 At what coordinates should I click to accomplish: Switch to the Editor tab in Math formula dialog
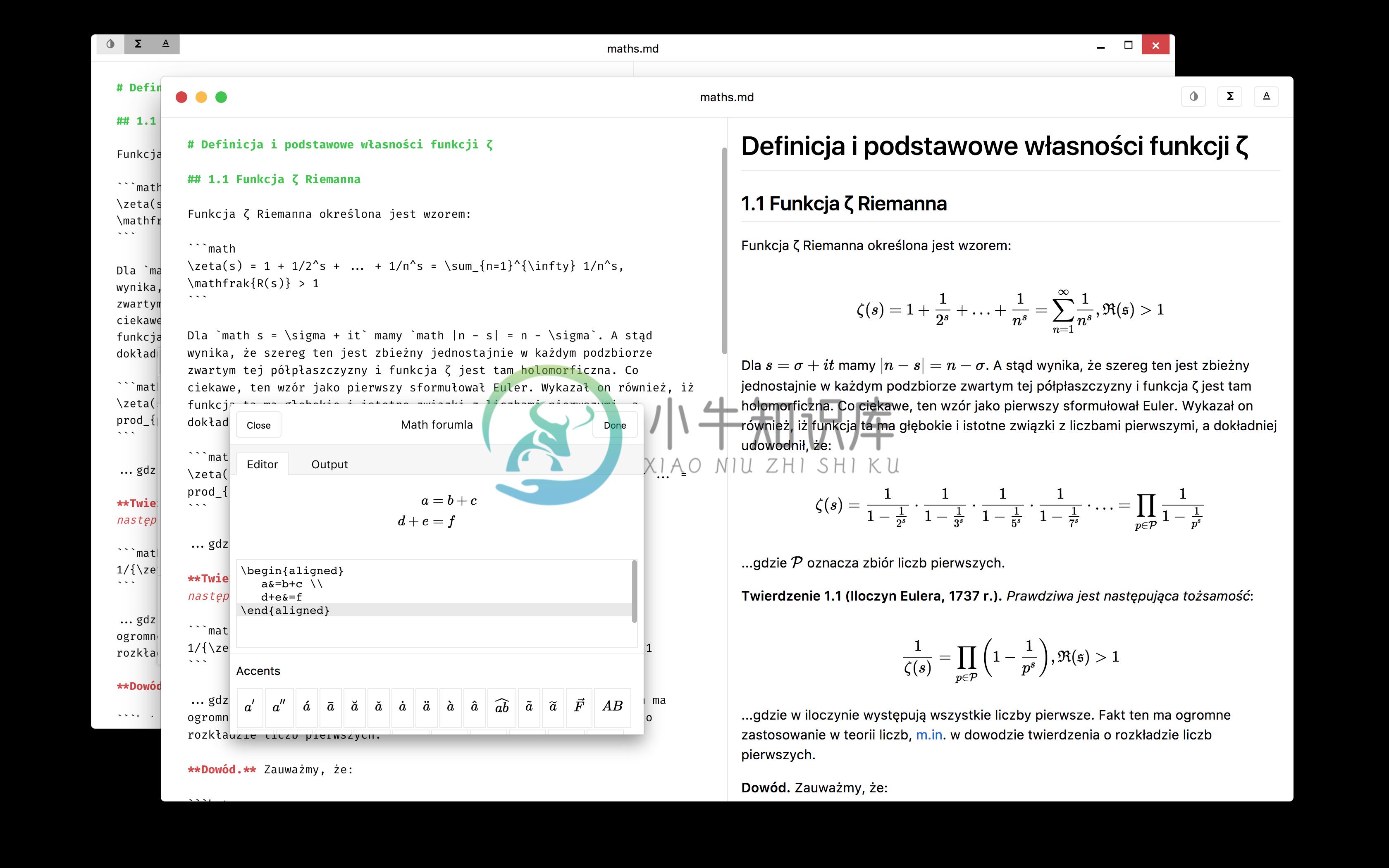262,464
